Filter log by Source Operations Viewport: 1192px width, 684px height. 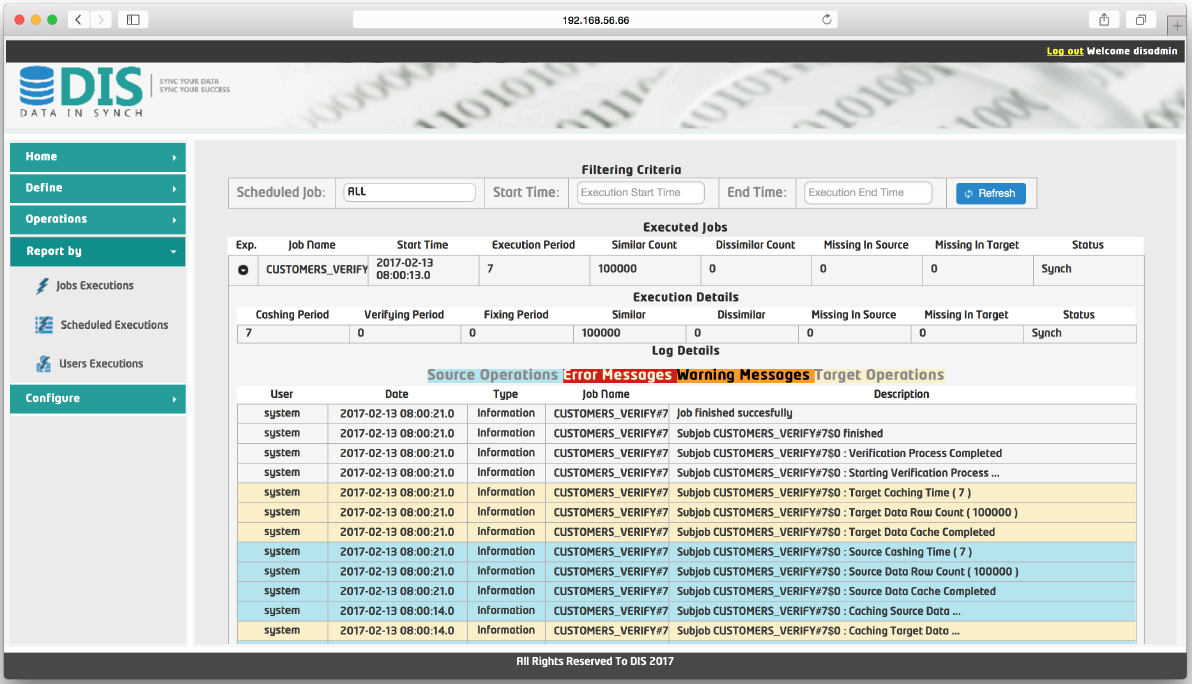pyautogui.click(x=493, y=375)
